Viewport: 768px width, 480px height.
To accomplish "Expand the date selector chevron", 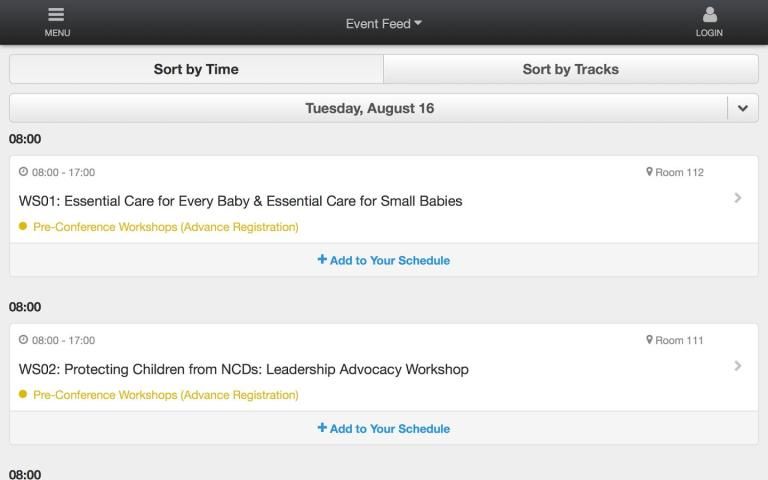I will (742, 108).
